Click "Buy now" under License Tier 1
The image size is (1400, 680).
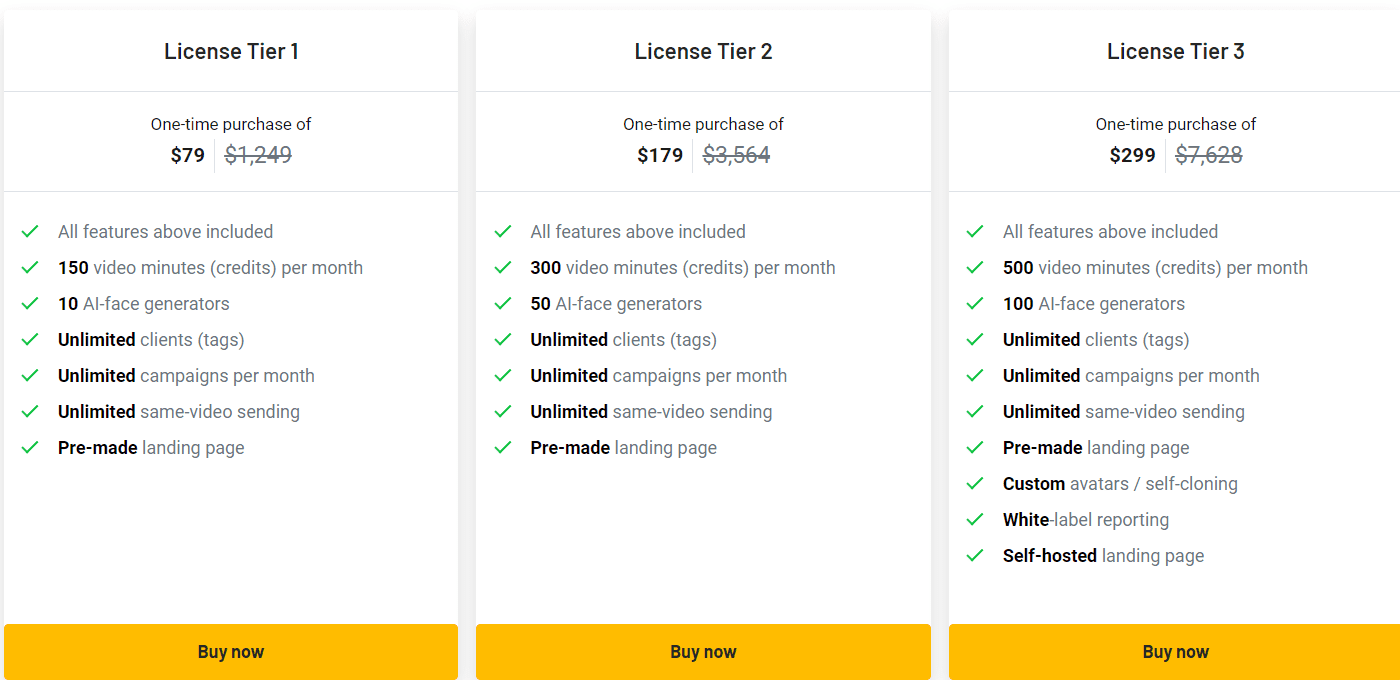pos(231,651)
